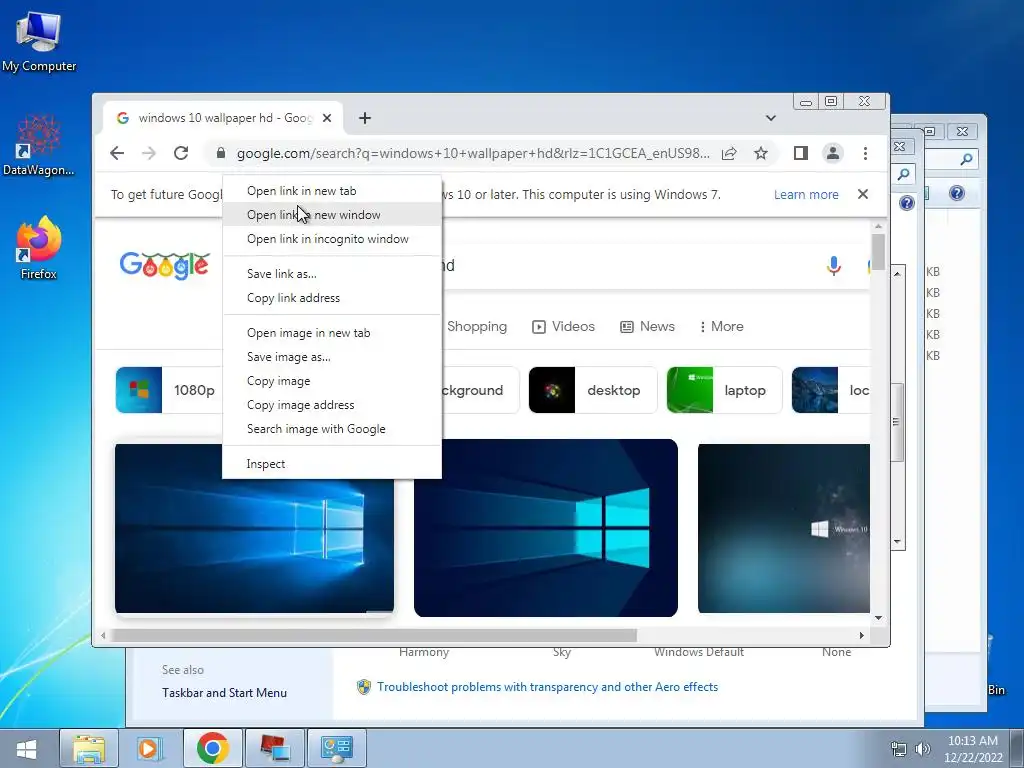Share this page via the share icon
1024x768 pixels.
[x=729, y=153]
